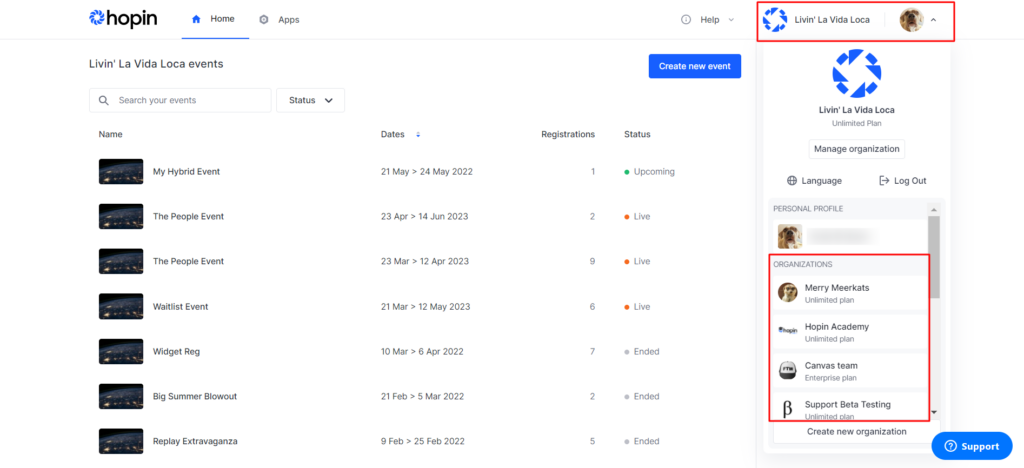Open My Hybrid Event thumbnail

[121, 172]
